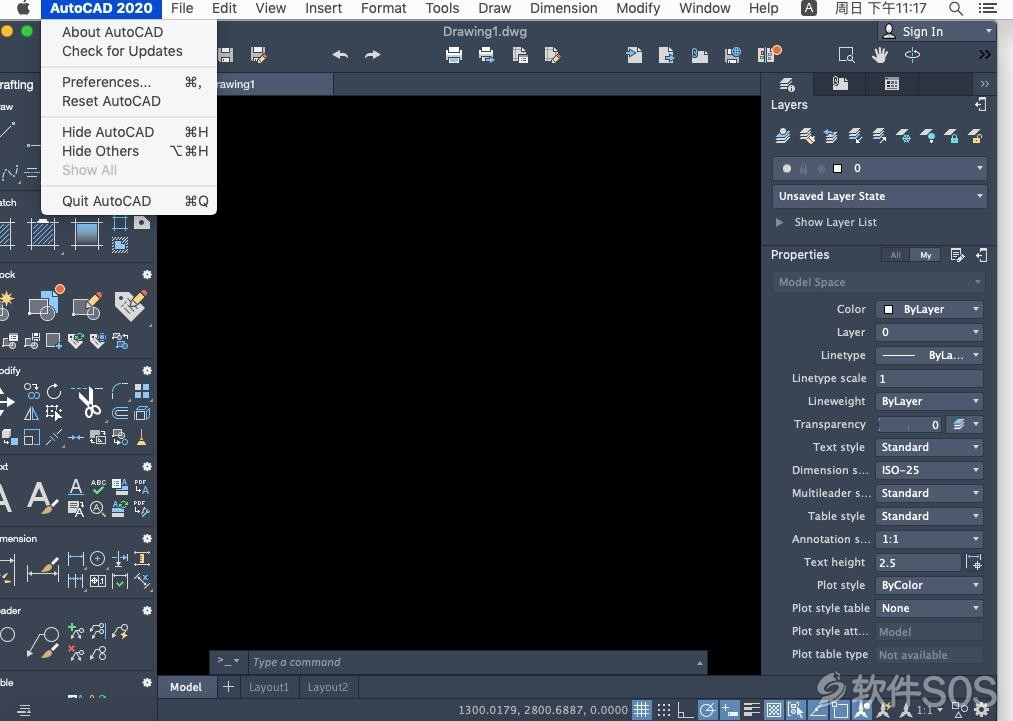Select the My properties filter button

pyautogui.click(x=926, y=255)
